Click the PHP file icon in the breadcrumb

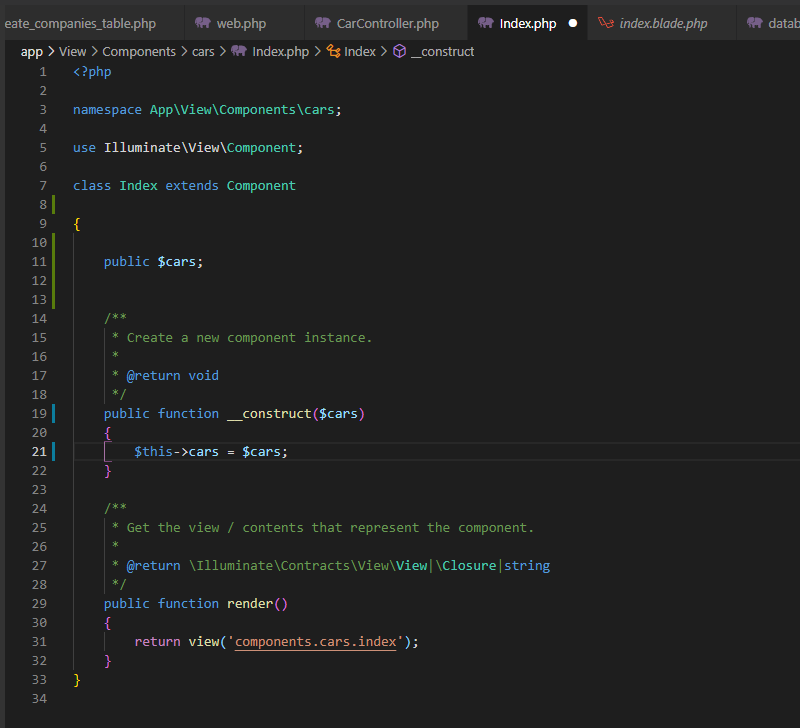[239, 51]
